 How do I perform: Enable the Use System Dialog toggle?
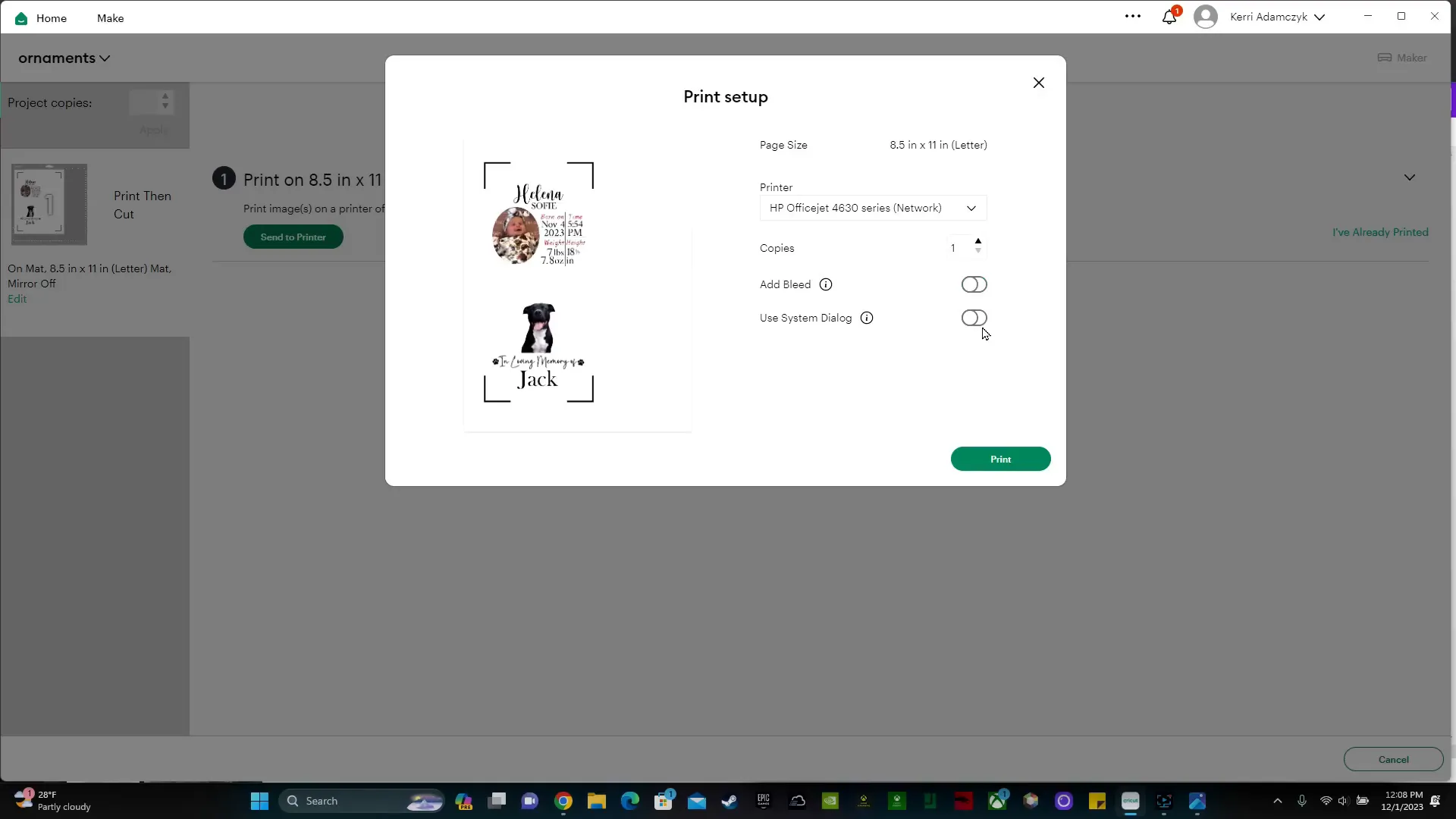[974, 318]
